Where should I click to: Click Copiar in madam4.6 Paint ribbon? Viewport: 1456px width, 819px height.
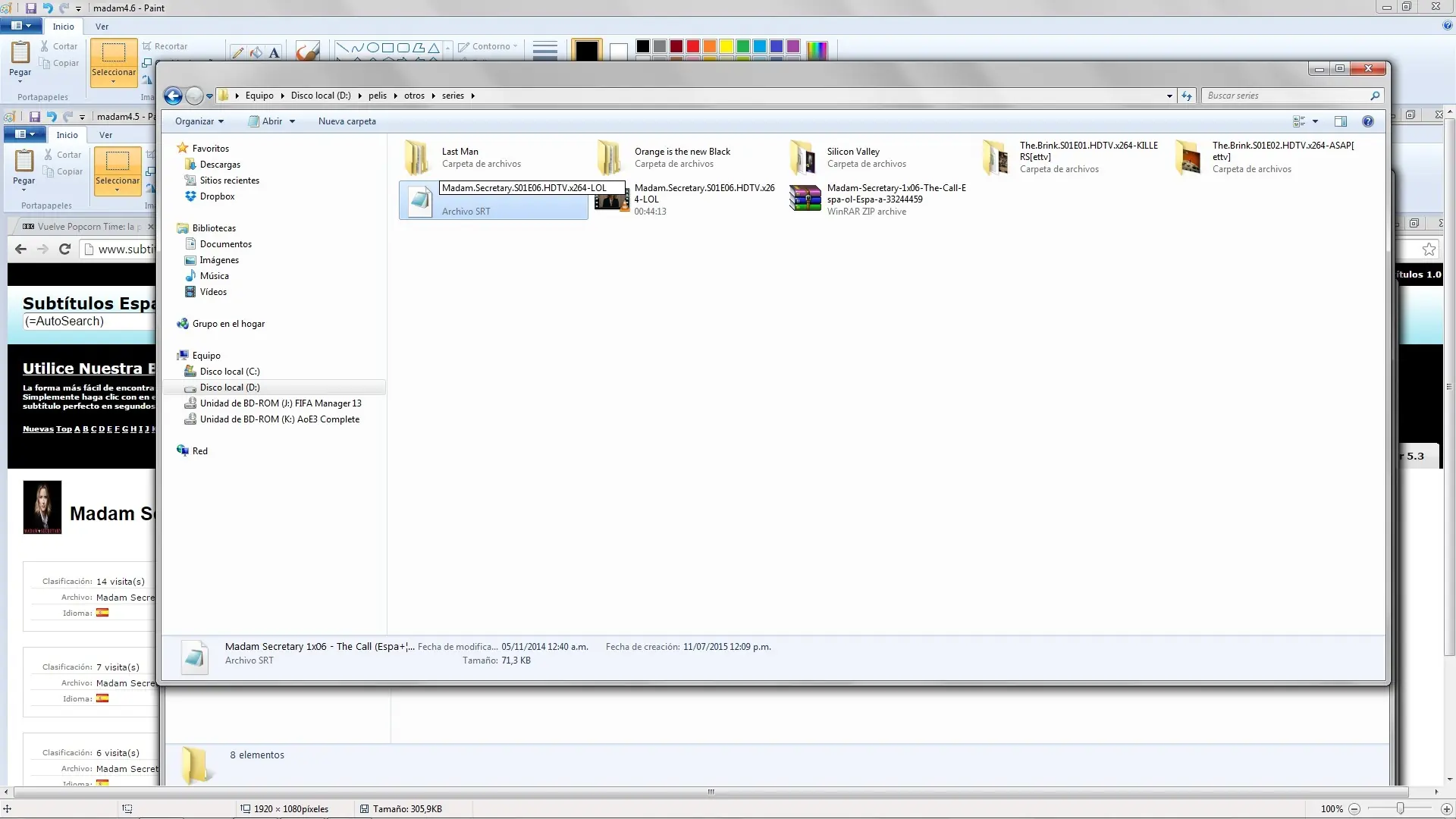tap(59, 63)
